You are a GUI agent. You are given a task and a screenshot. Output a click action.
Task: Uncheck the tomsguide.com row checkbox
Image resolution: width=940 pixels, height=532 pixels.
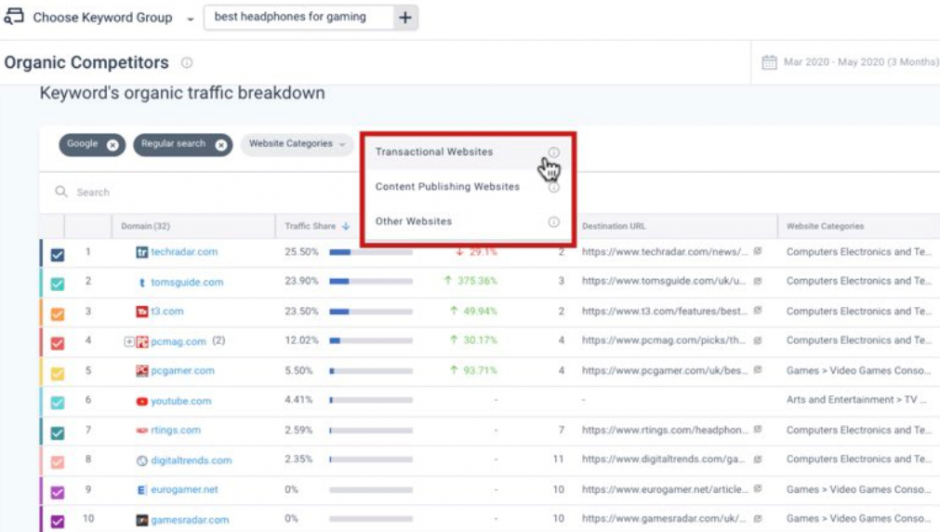click(58, 284)
